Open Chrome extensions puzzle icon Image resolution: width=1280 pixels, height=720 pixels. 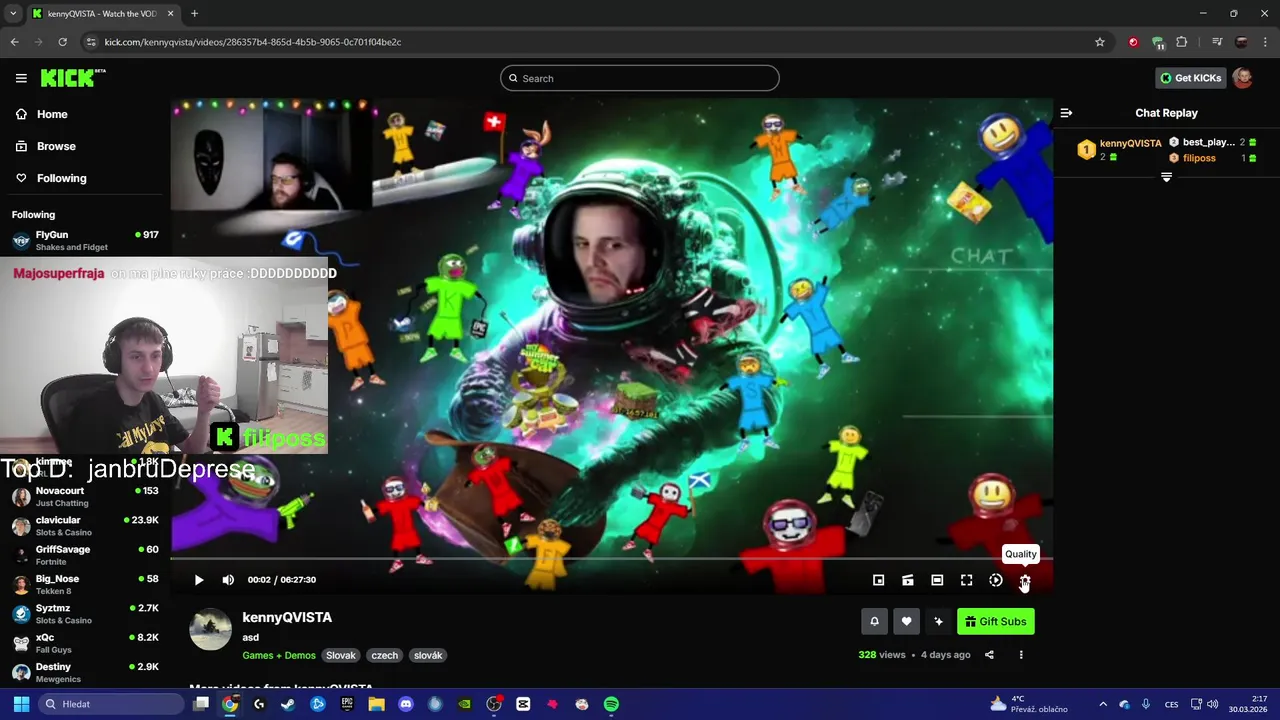tap(1182, 42)
